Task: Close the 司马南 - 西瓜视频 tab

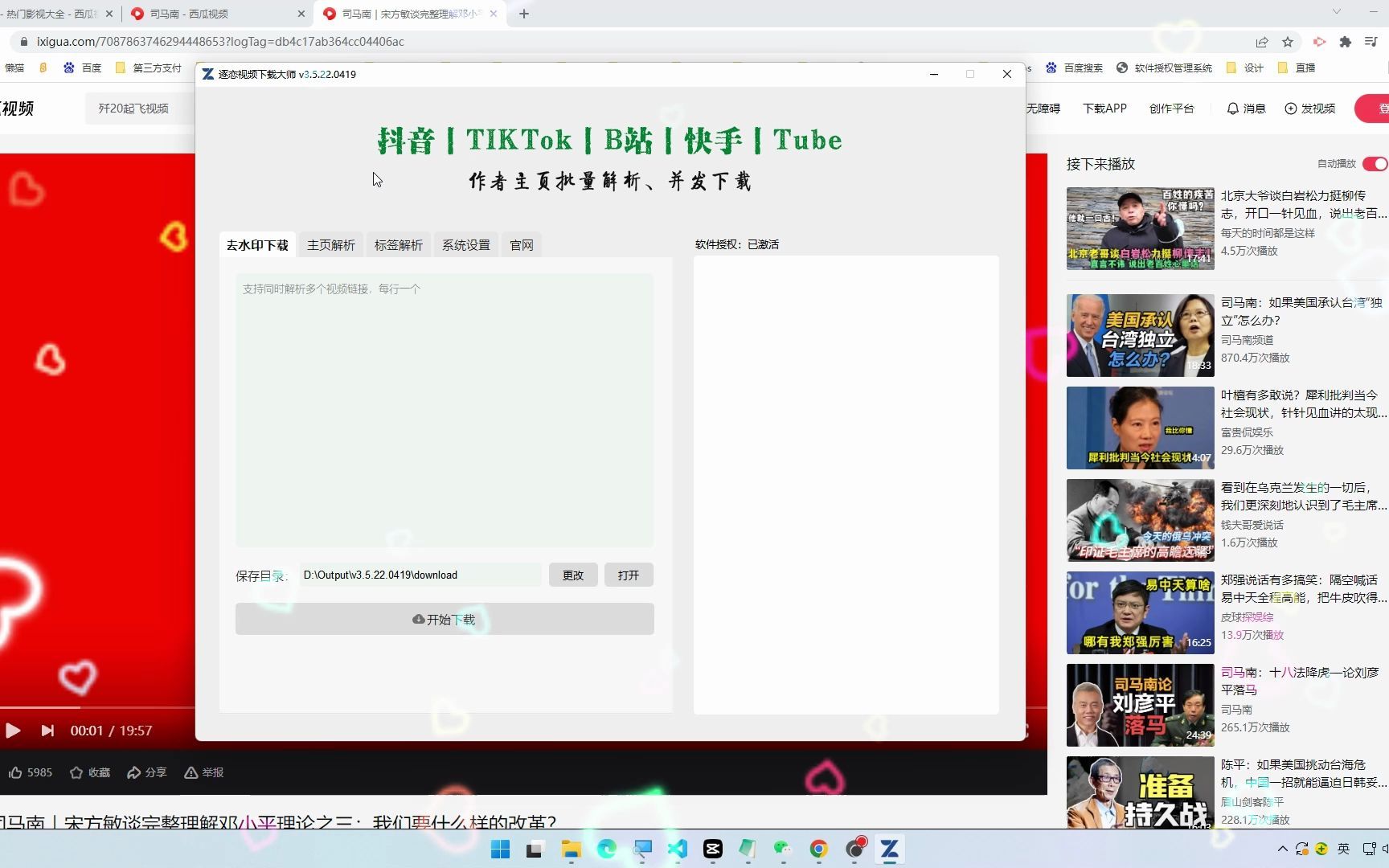Action: (301, 14)
